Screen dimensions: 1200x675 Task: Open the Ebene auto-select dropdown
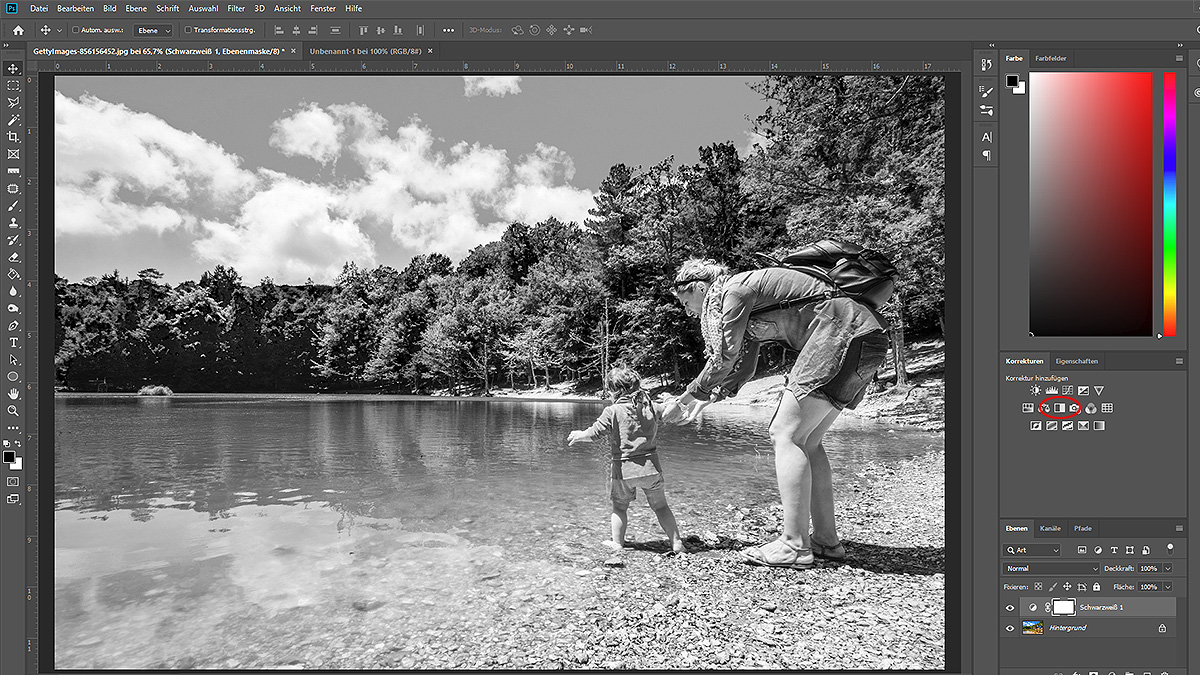[x=153, y=30]
